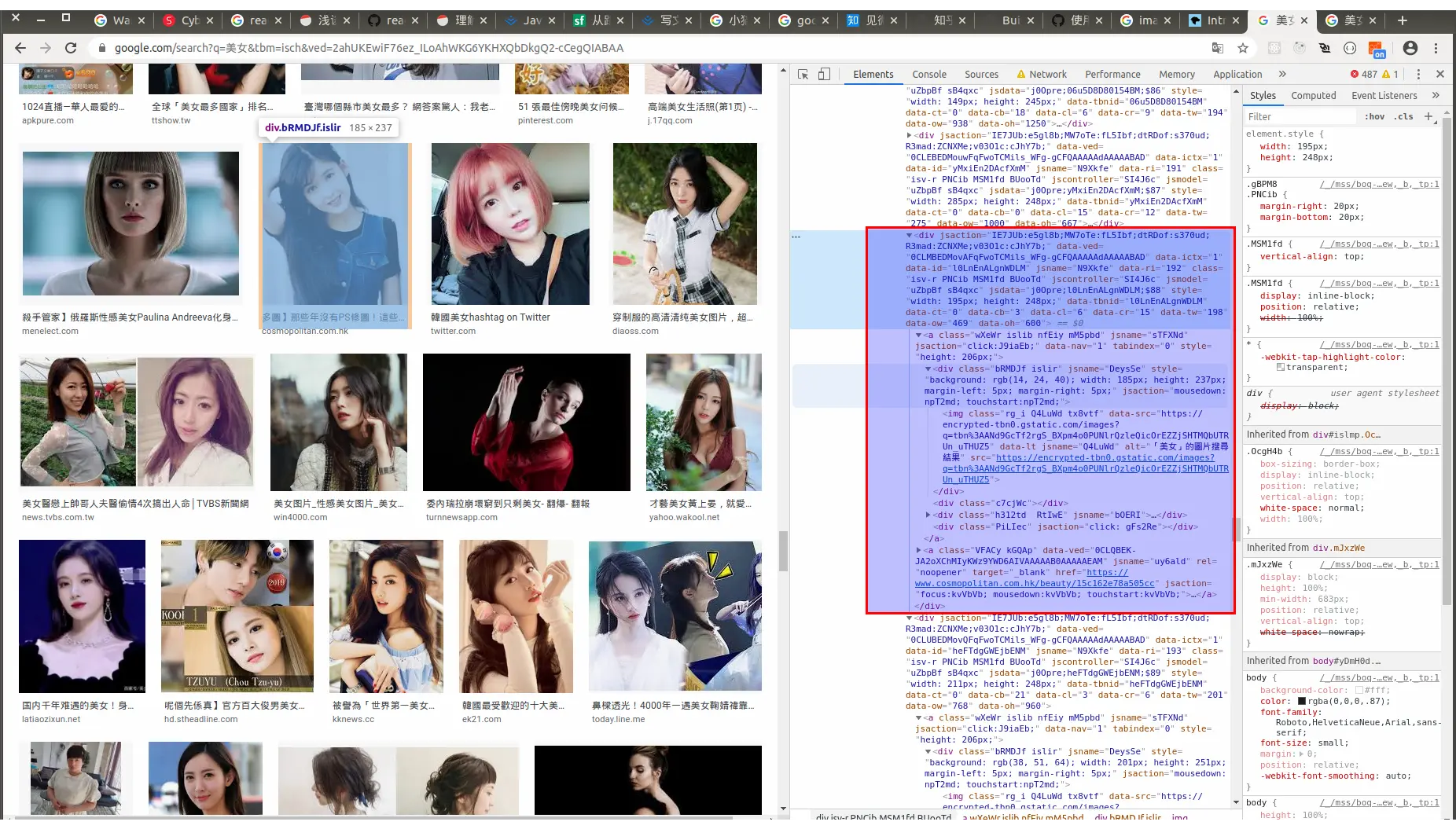Expand the div class h312td RtIwE

928,515
